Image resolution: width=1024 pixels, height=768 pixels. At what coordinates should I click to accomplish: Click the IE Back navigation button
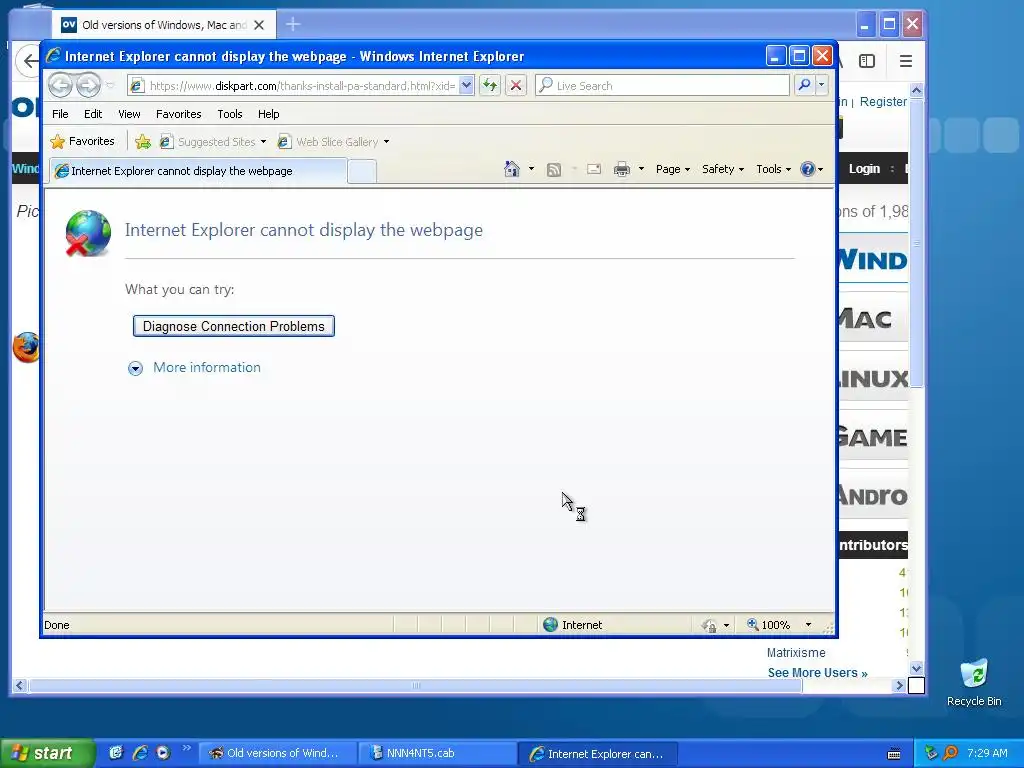point(60,85)
